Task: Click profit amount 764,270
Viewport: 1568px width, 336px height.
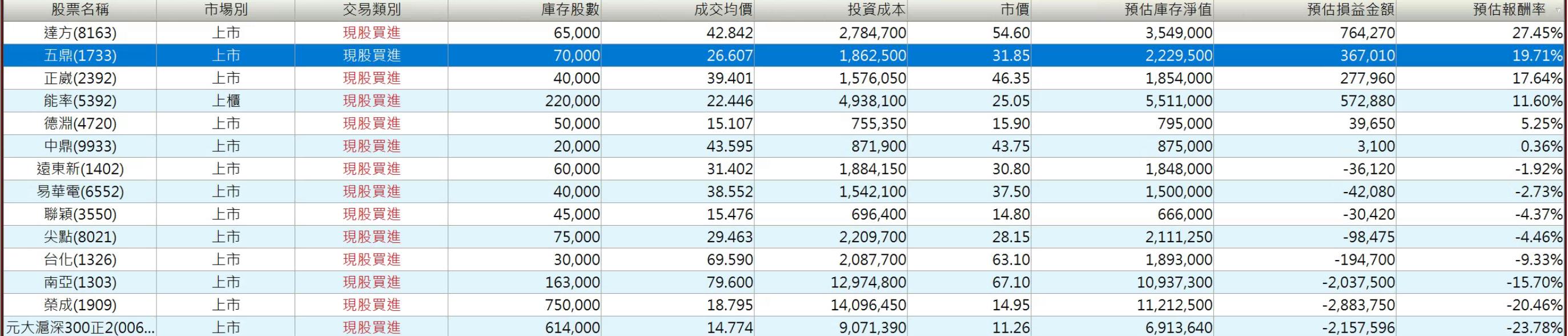Action: pyautogui.click(x=1368, y=33)
